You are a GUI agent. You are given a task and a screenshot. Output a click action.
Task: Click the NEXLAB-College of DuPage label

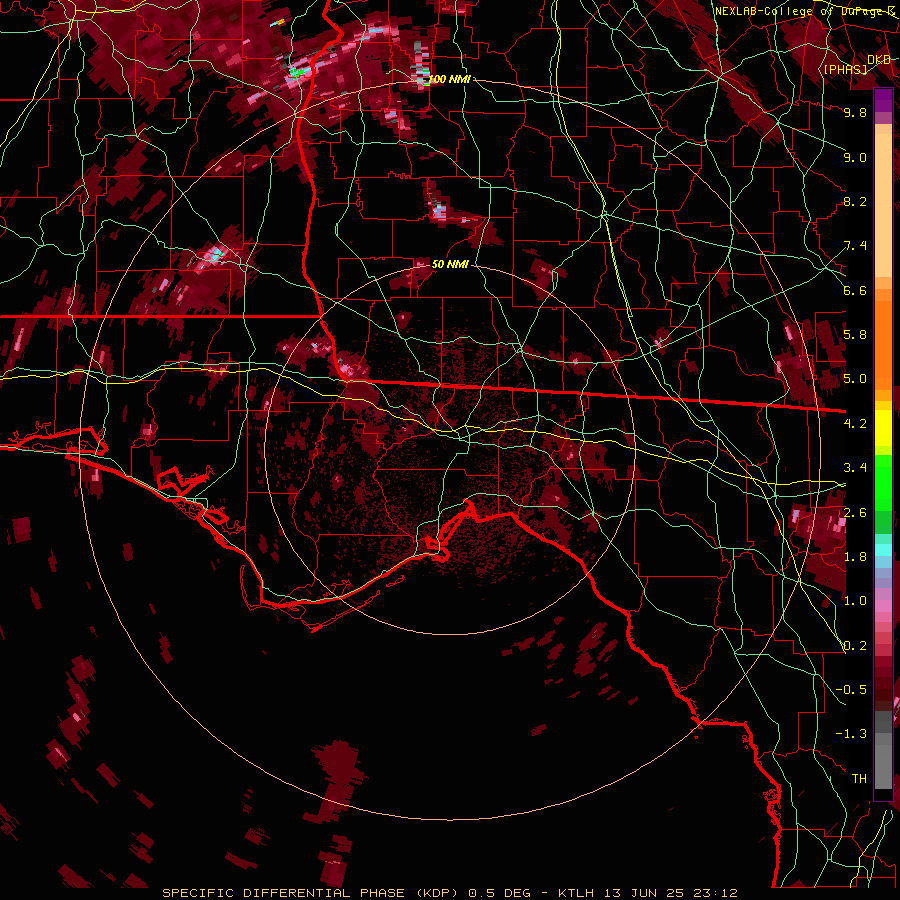point(804,11)
